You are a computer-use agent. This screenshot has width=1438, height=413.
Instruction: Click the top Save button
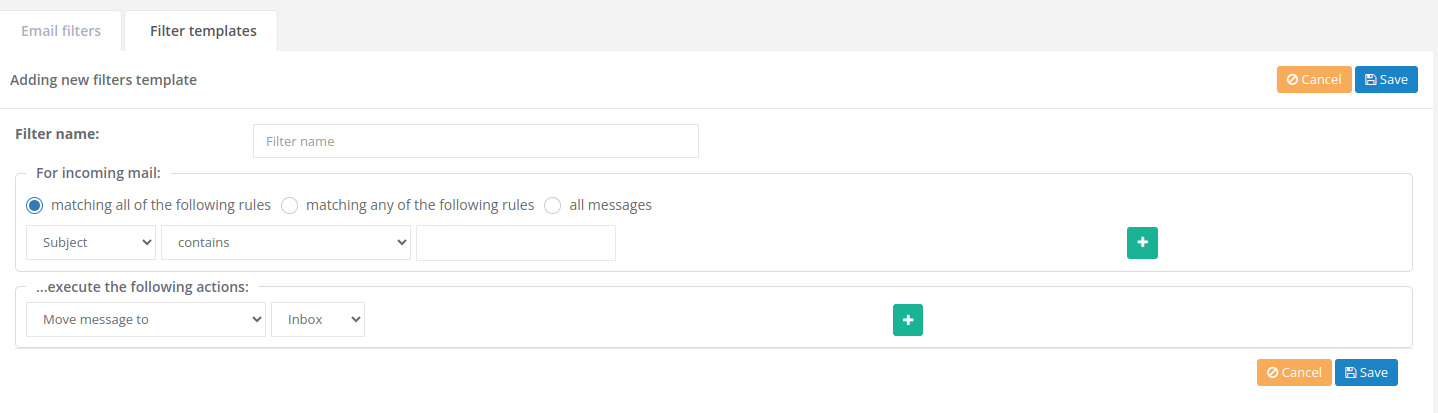(1386, 80)
